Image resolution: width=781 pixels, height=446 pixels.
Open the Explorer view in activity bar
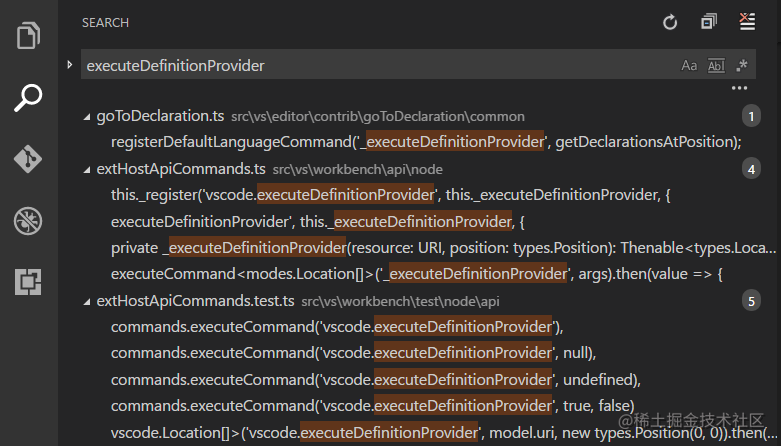tap(28, 37)
